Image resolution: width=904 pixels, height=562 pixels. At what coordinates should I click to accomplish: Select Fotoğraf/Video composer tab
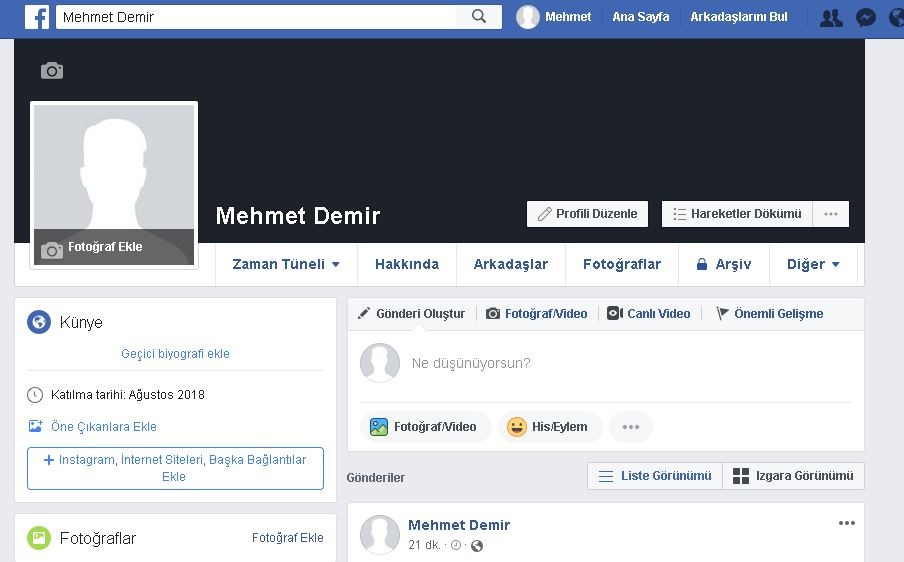(537, 314)
